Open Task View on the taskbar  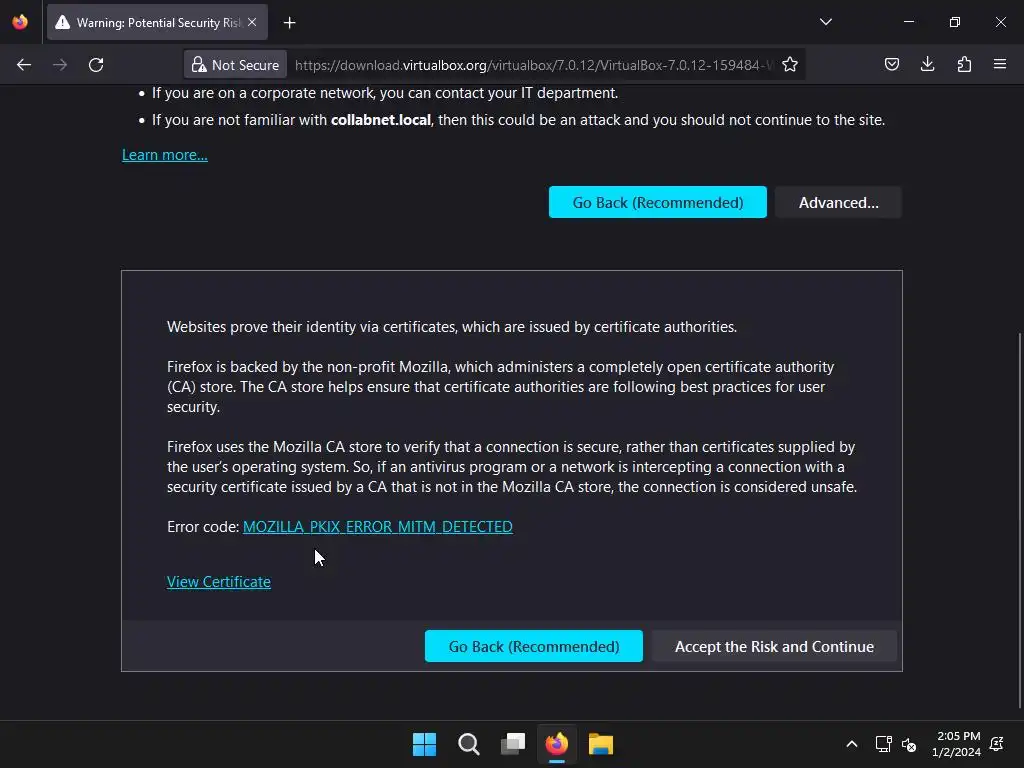click(x=513, y=744)
